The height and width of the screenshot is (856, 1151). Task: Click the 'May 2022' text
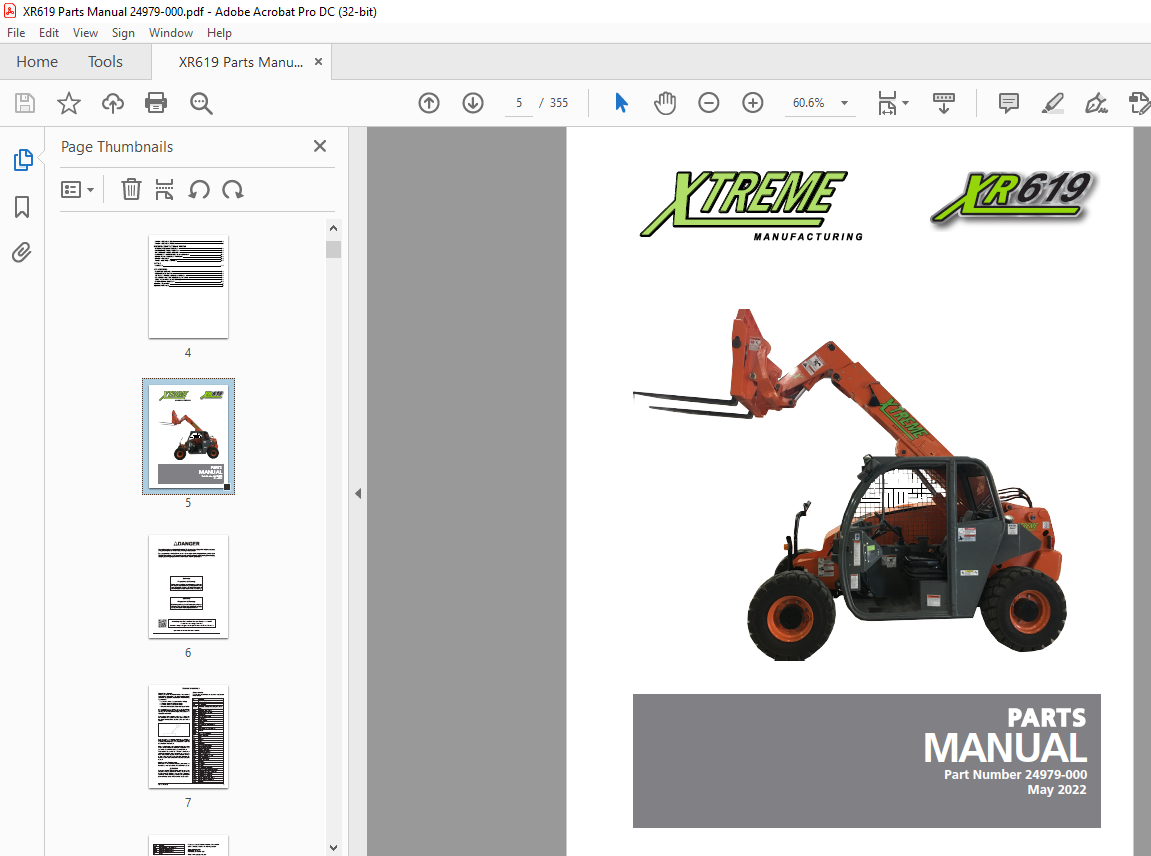[1056, 790]
